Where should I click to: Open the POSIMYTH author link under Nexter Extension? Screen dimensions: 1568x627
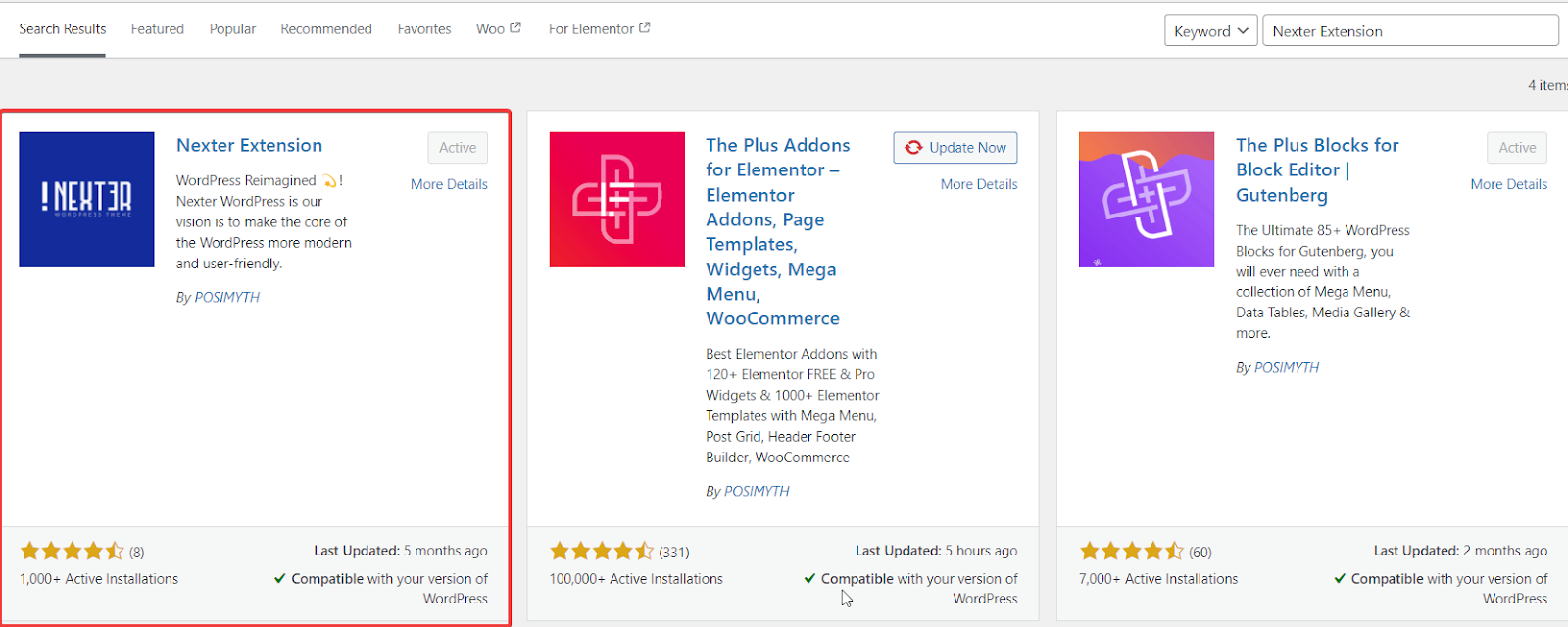[x=226, y=297]
